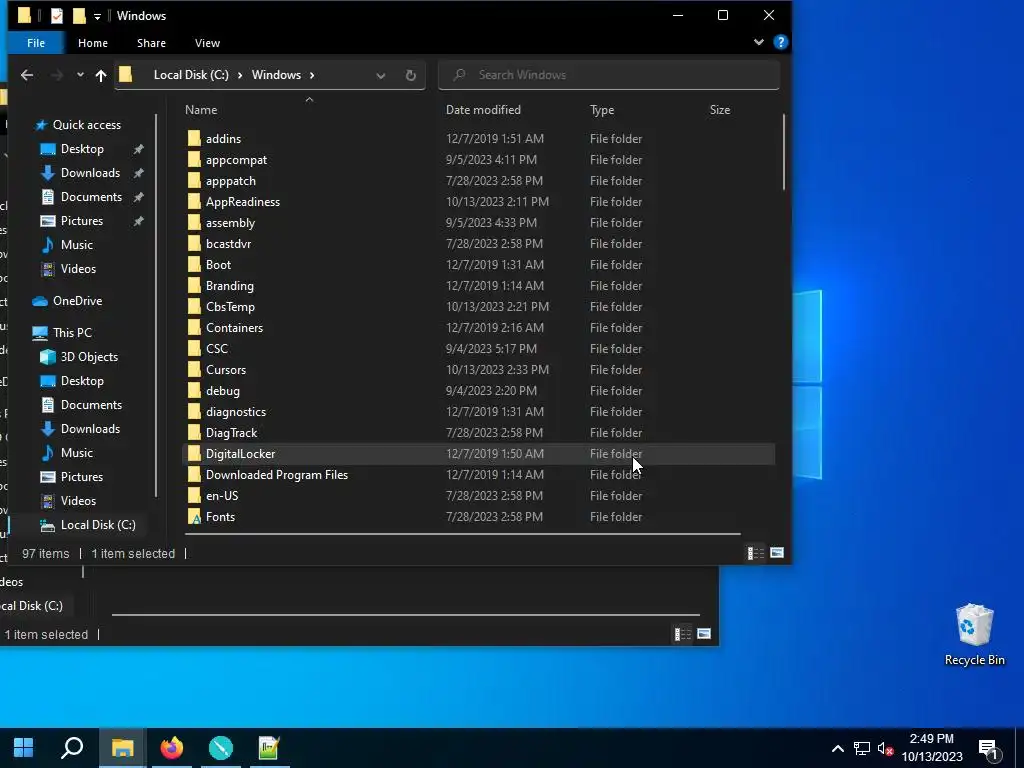
Task: Click the Fonts folder icon
Action: [194, 517]
